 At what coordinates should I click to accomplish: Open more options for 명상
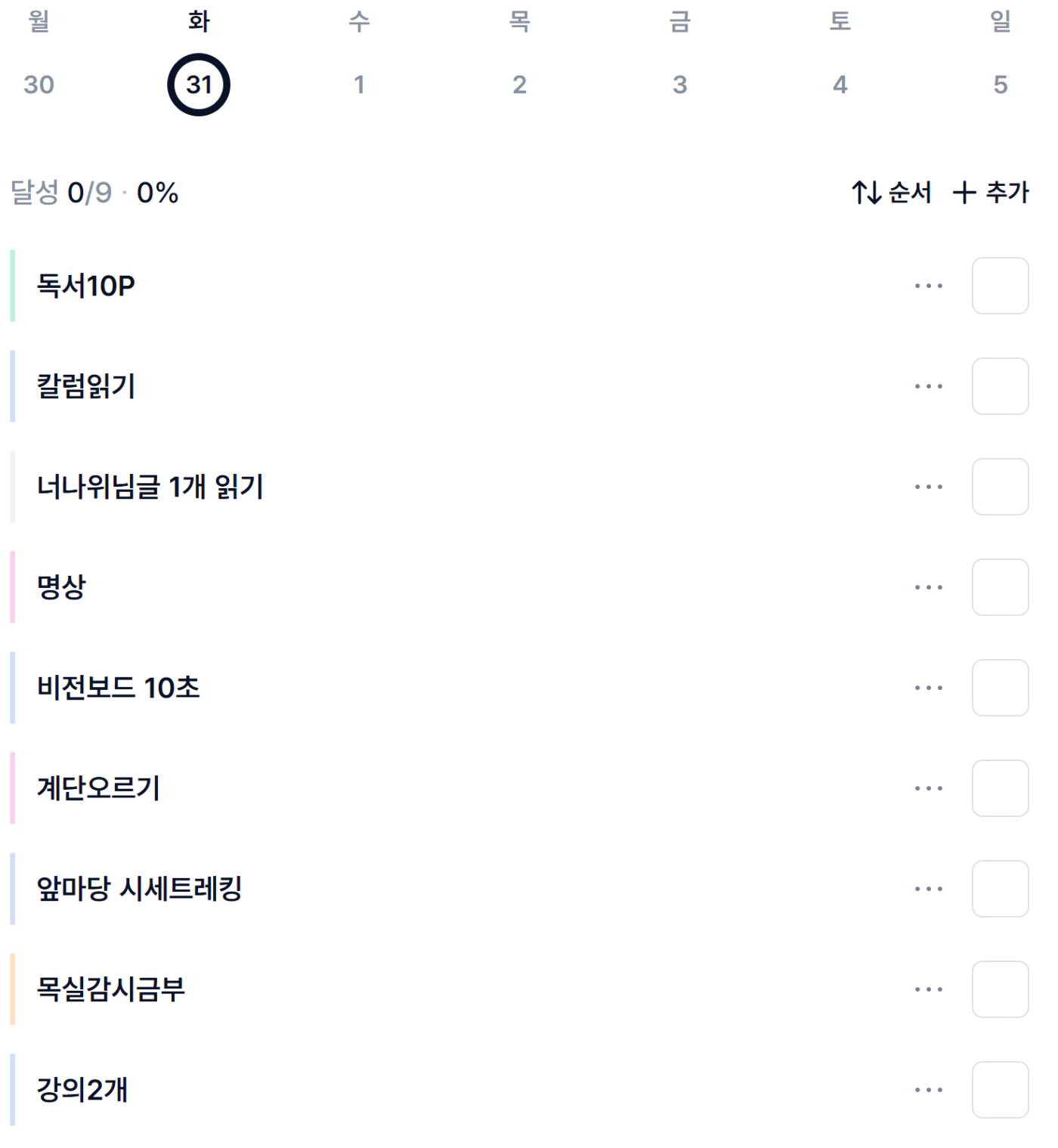(x=928, y=587)
